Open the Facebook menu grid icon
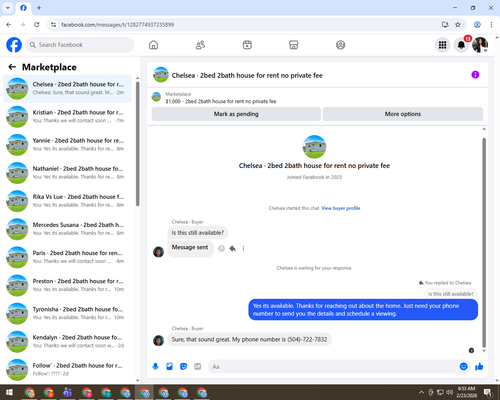This screenshot has width=500, height=400. (442, 45)
